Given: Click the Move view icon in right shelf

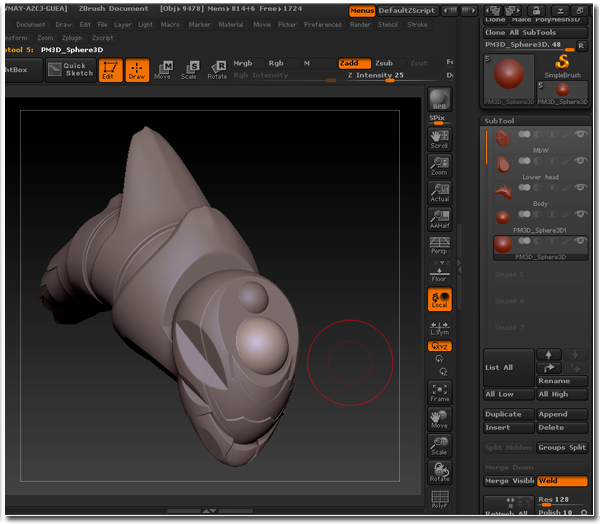Looking at the screenshot, I should click(439, 420).
